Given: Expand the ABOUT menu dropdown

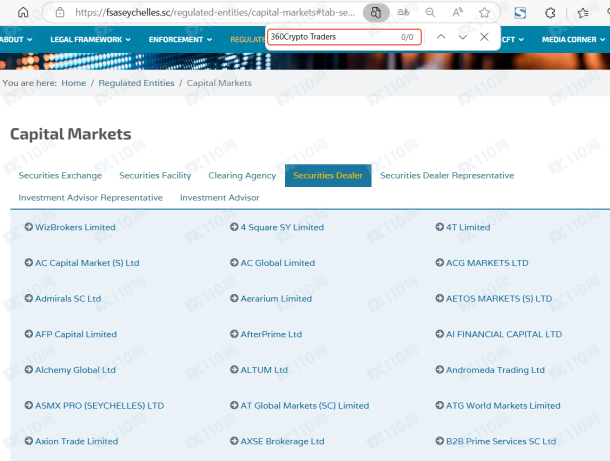Looking at the screenshot, I should [16, 40].
